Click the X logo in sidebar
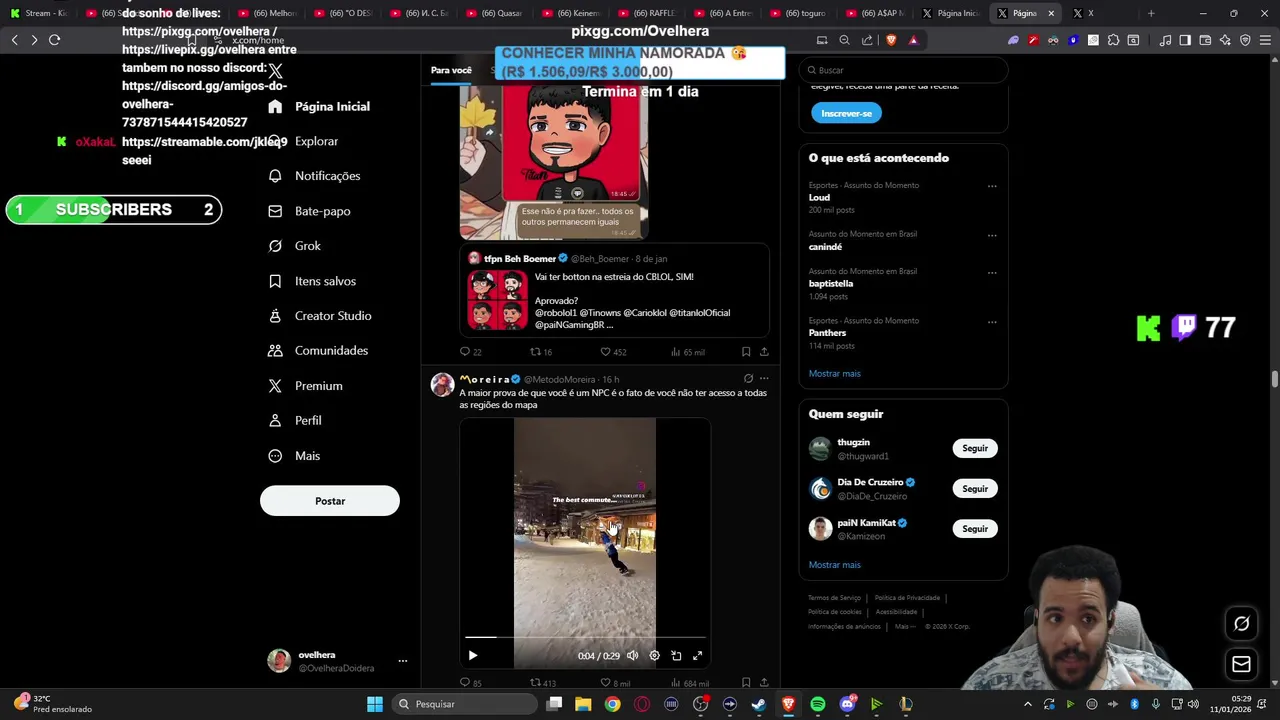This screenshot has height=720, width=1280. point(275,71)
